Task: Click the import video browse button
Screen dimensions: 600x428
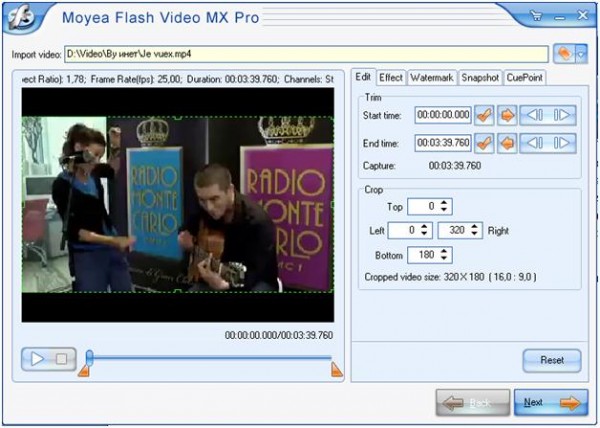Action: 564,54
